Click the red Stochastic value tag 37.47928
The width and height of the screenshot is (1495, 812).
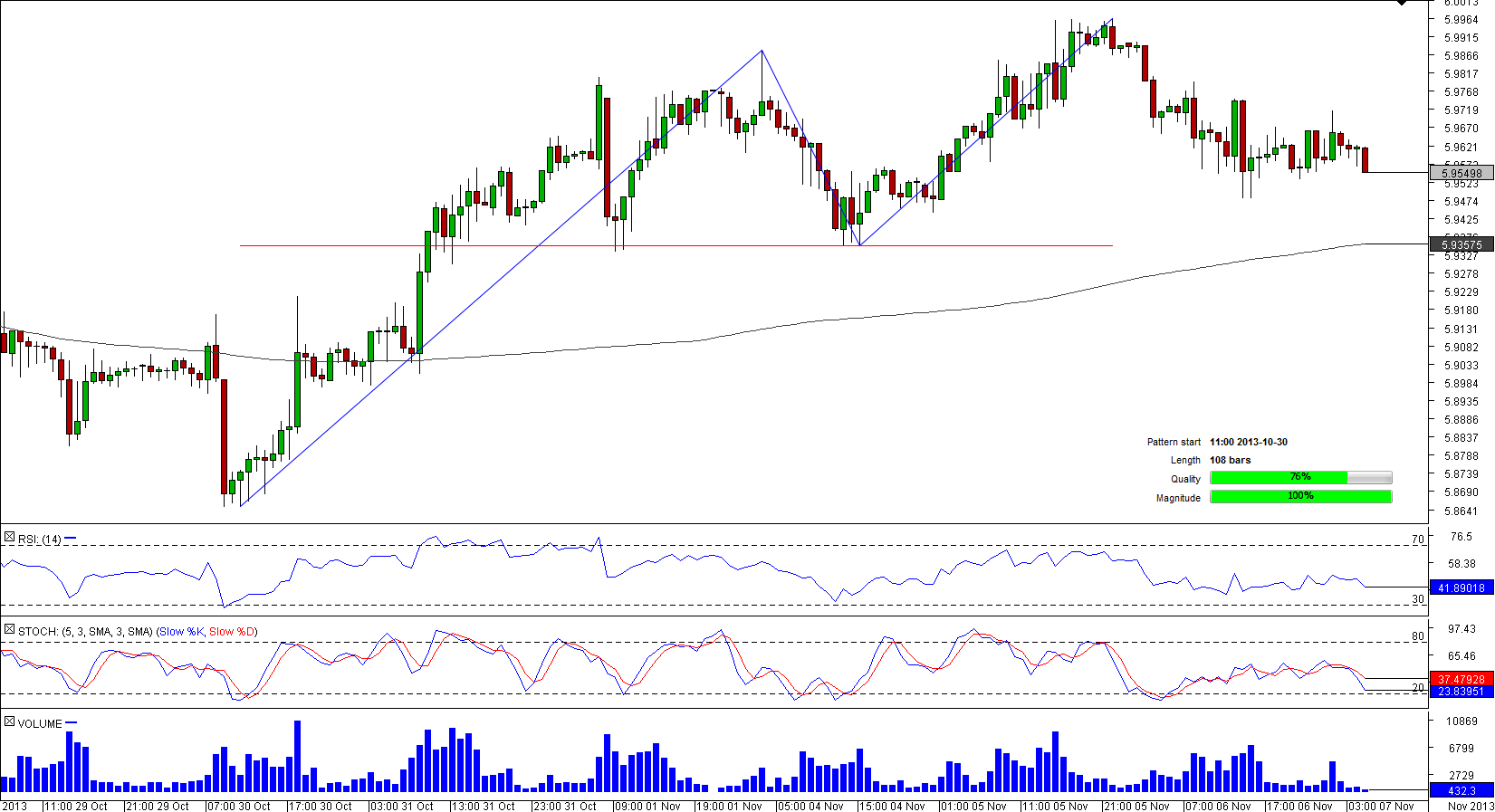[1461, 679]
